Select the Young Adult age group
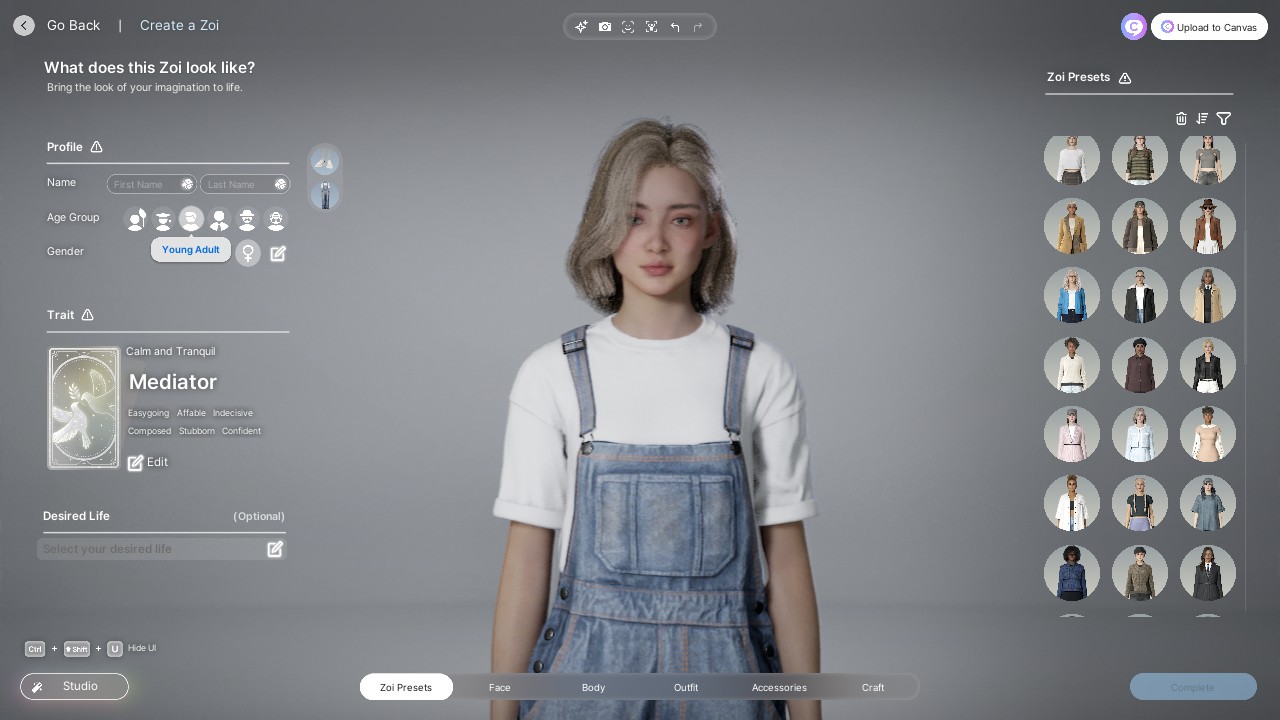1280x720 pixels. point(191,219)
